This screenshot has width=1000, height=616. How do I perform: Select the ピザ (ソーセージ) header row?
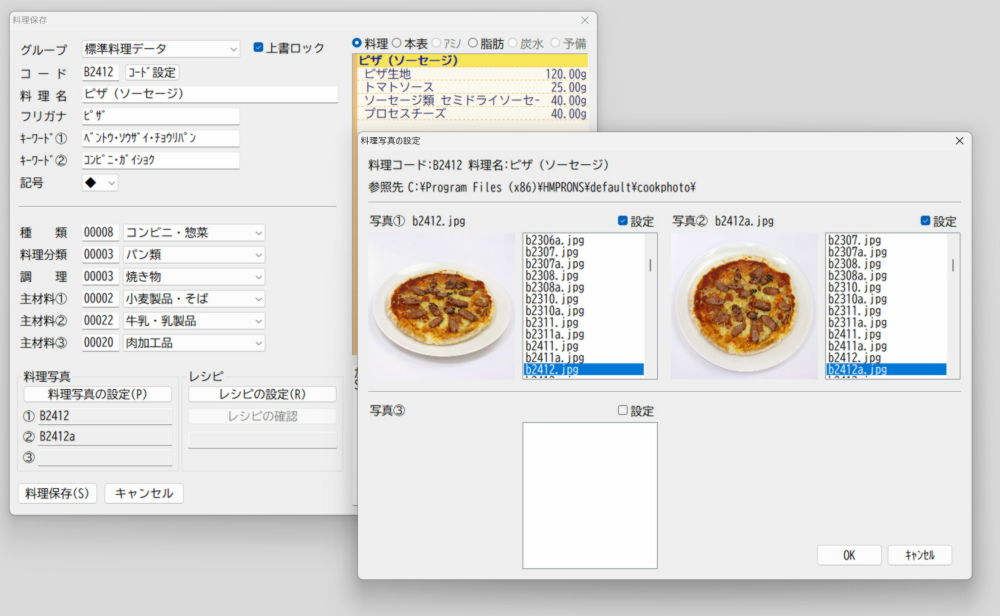472,61
